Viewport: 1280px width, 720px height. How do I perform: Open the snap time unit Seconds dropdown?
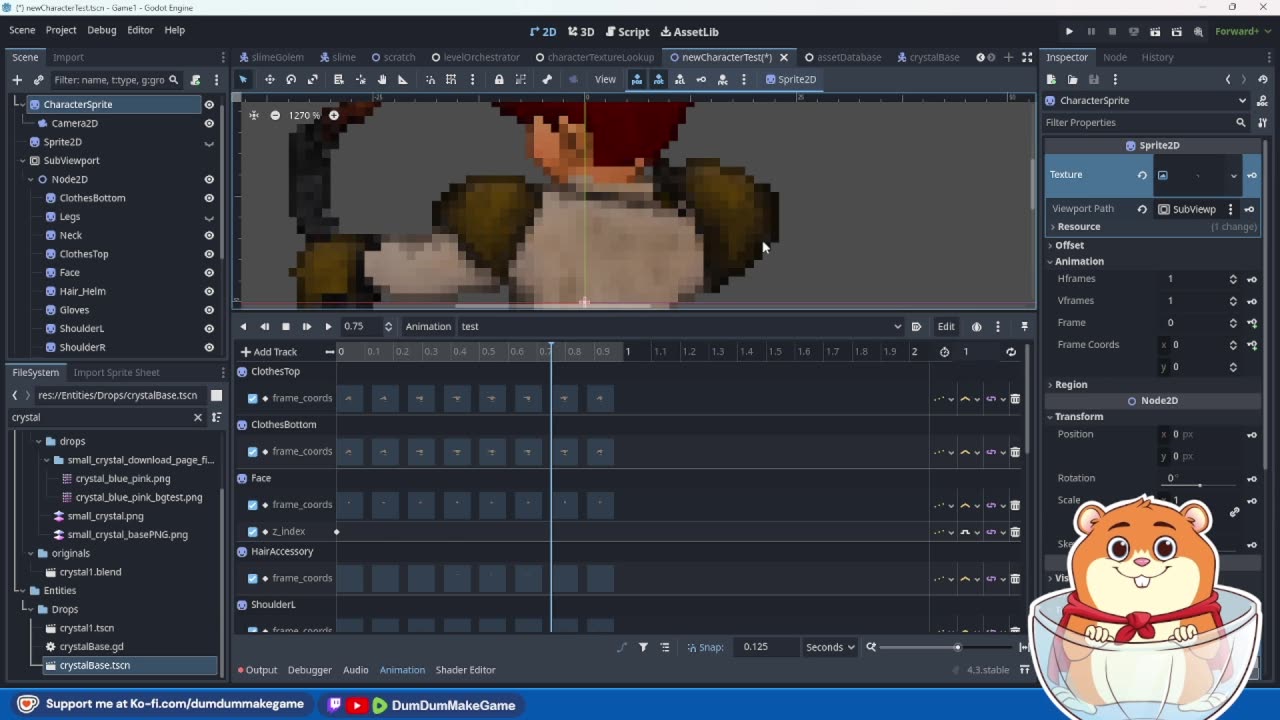(x=830, y=647)
